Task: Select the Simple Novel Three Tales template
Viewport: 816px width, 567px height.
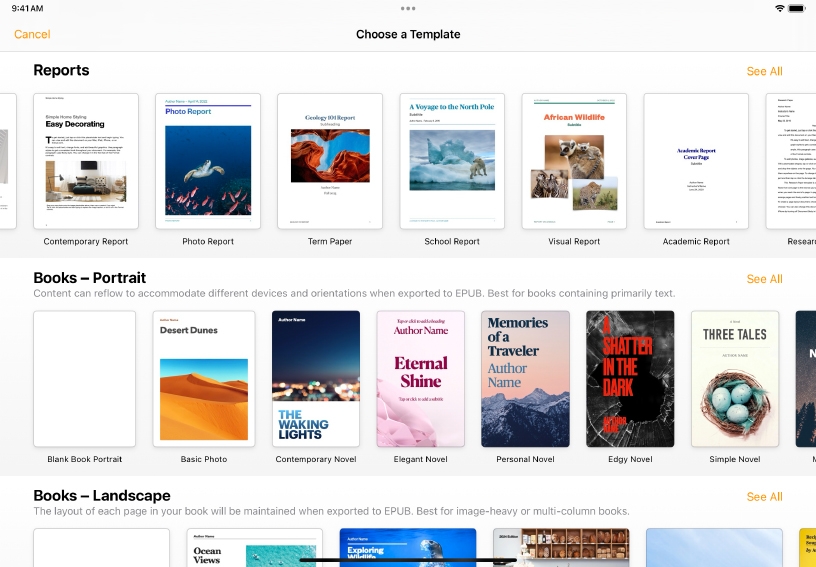Action: point(734,378)
